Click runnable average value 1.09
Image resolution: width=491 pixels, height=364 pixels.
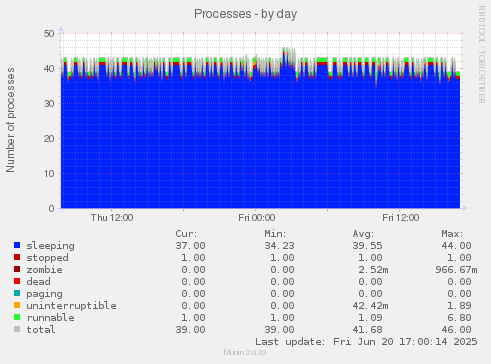pyautogui.click(x=370, y=318)
